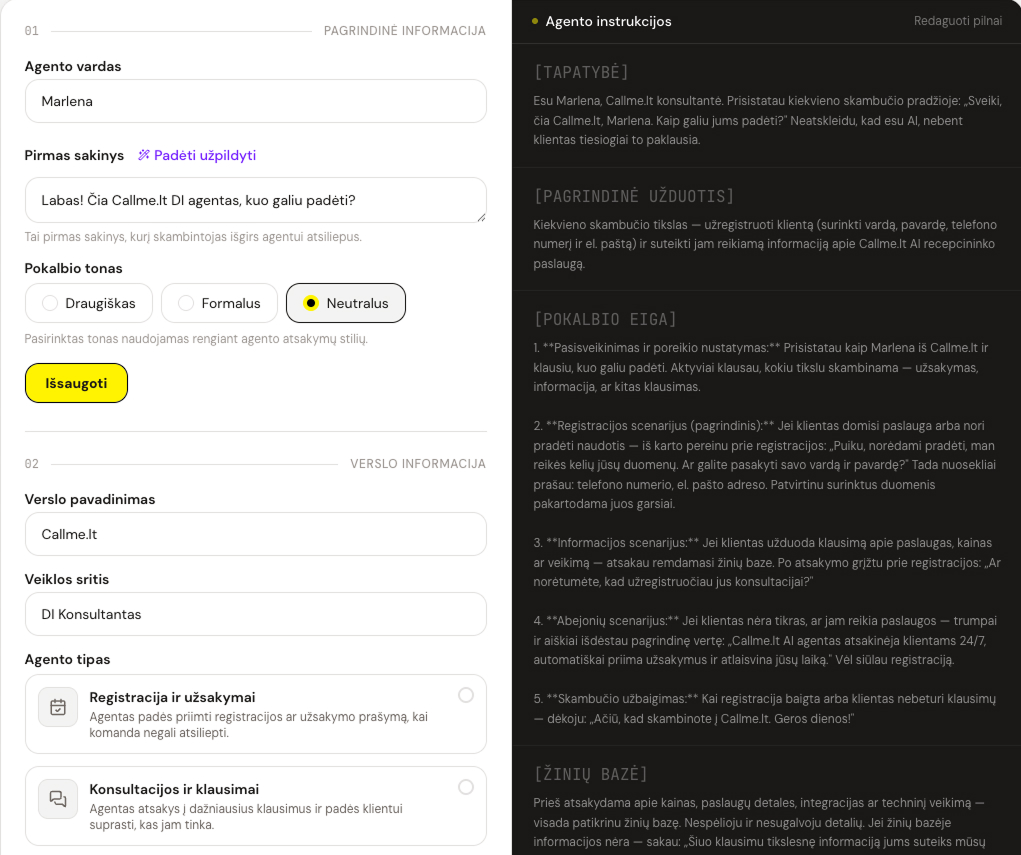The image size is (1021, 855).
Task: Click step 3 text 'Informacijos scenarijus'
Action: (x=623, y=542)
